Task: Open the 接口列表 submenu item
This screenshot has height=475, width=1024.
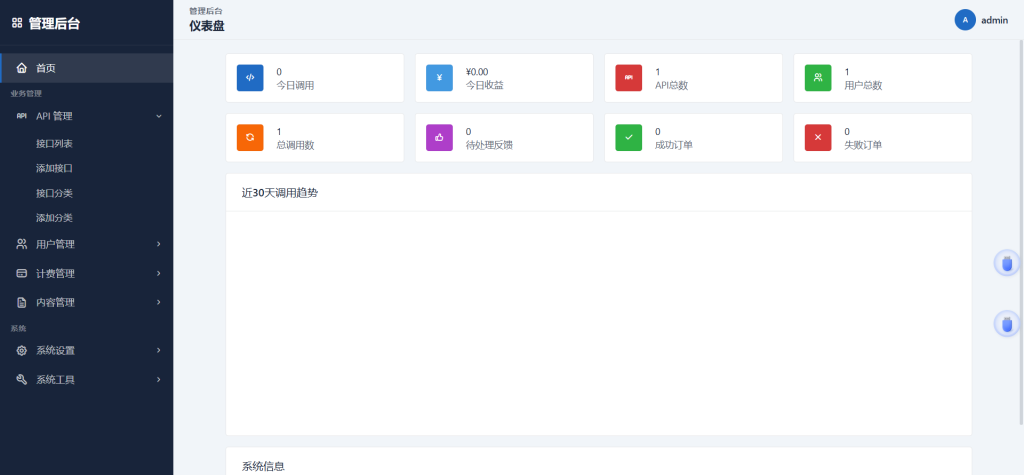Action: (x=54, y=144)
